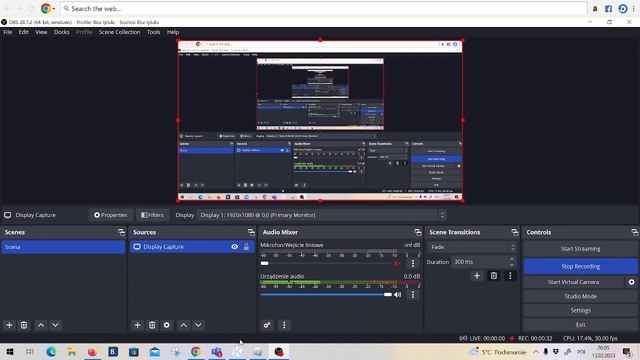Screen dimensions: 640x360
Task: Open source Filters button in toolbar
Action: (x=152, y=215)
